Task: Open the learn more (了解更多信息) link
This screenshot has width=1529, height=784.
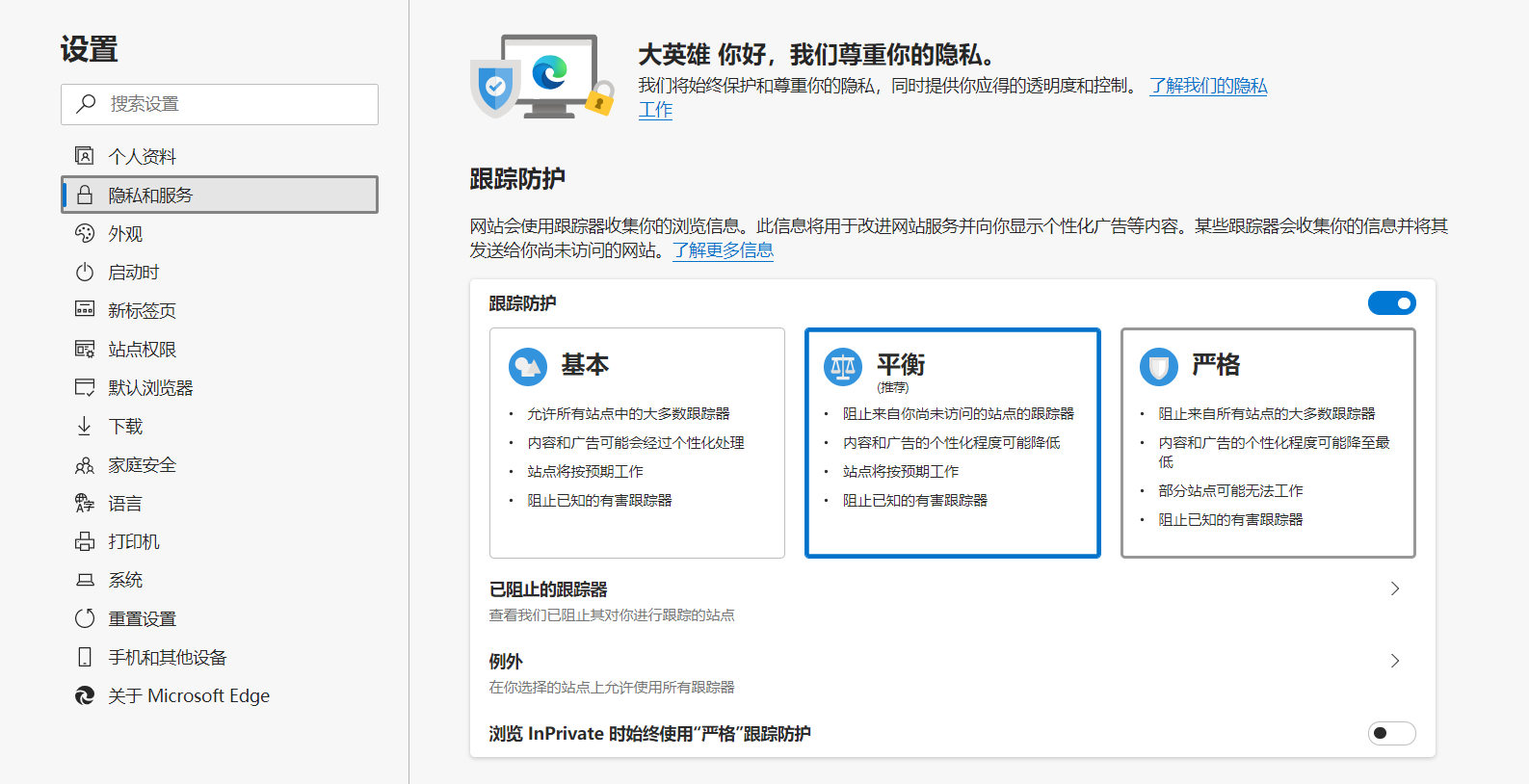Action: pyautogui.click(x=723, y=250)
